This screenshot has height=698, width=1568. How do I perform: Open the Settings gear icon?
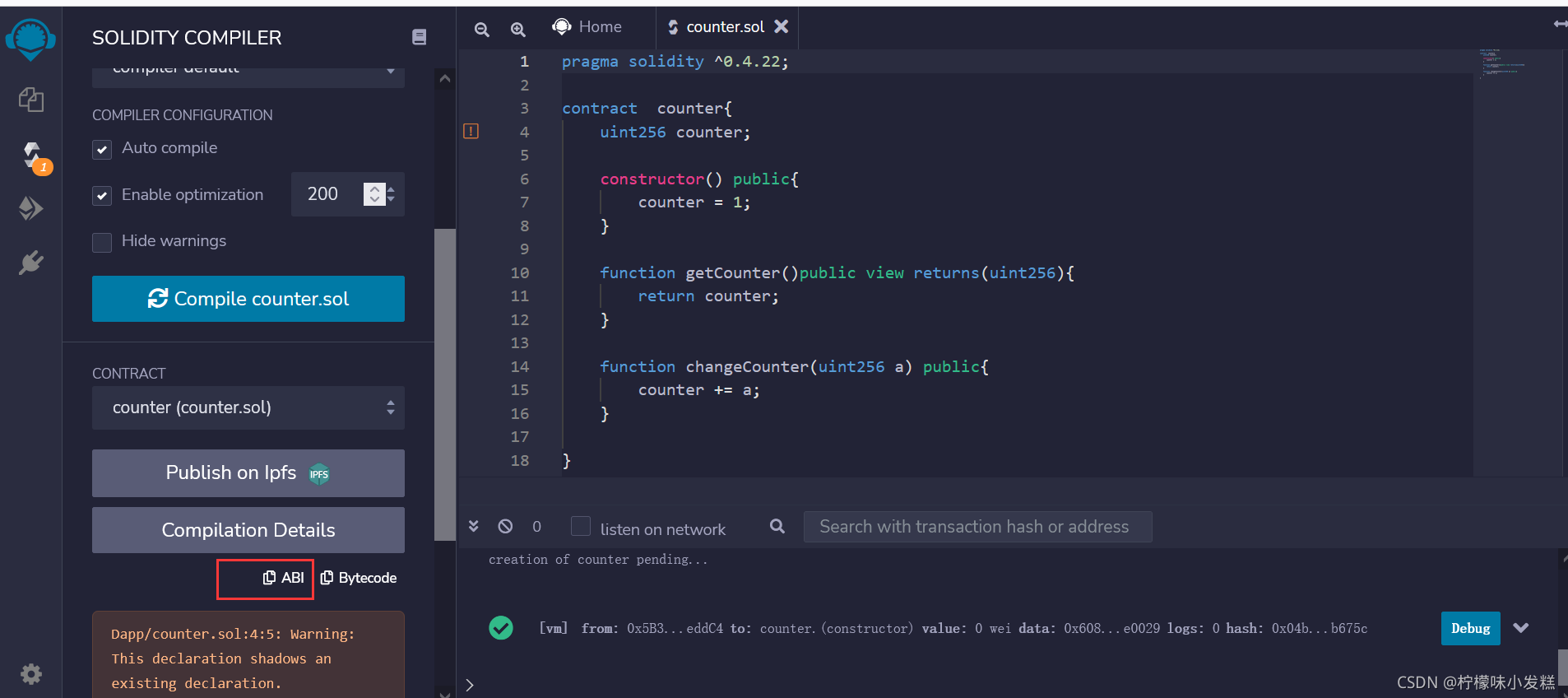tap(31, 674)
